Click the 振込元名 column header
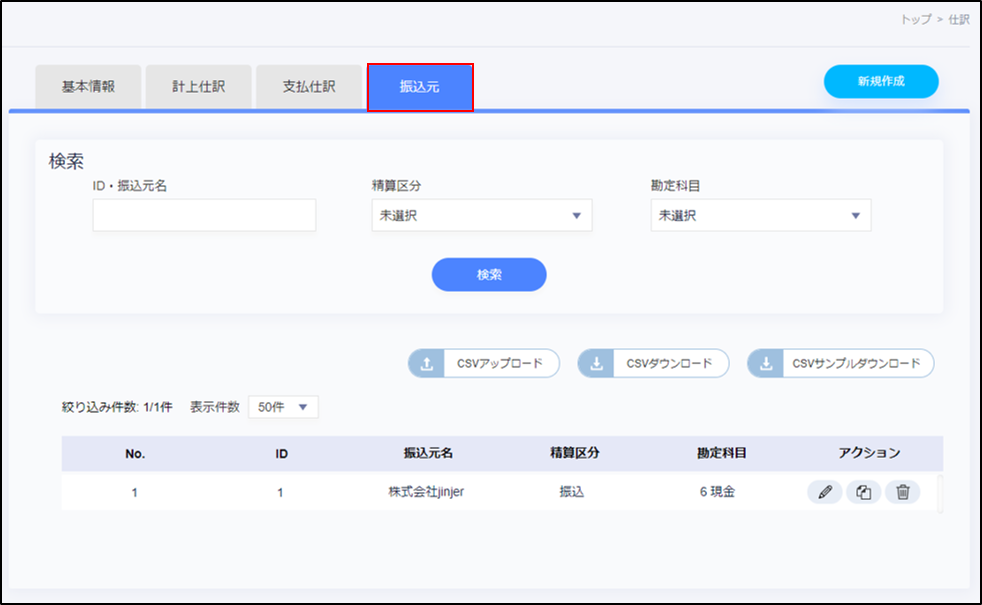This screenshot has height=605, width=982. click(426, 453)
